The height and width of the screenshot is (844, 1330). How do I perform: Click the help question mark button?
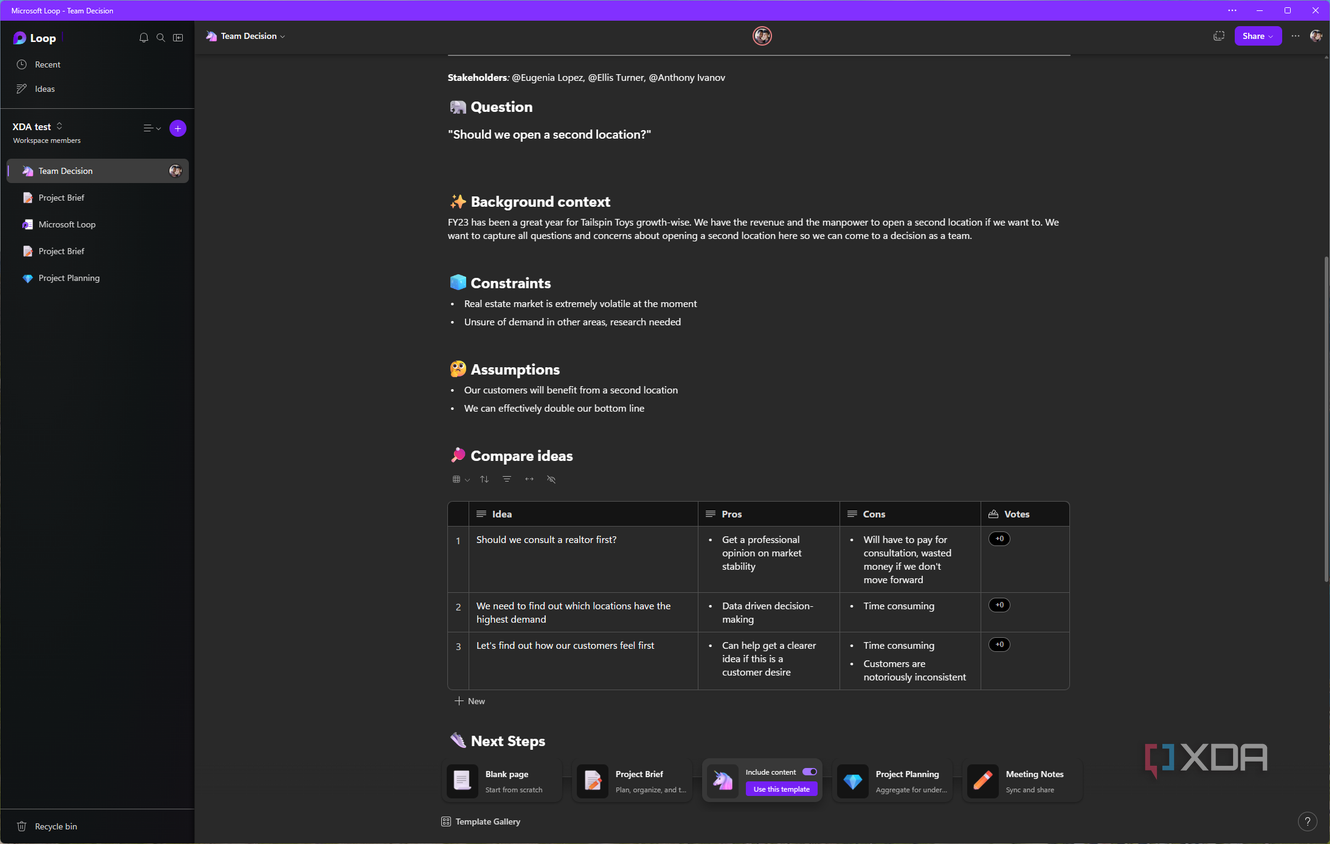[x=1307, y=821]
